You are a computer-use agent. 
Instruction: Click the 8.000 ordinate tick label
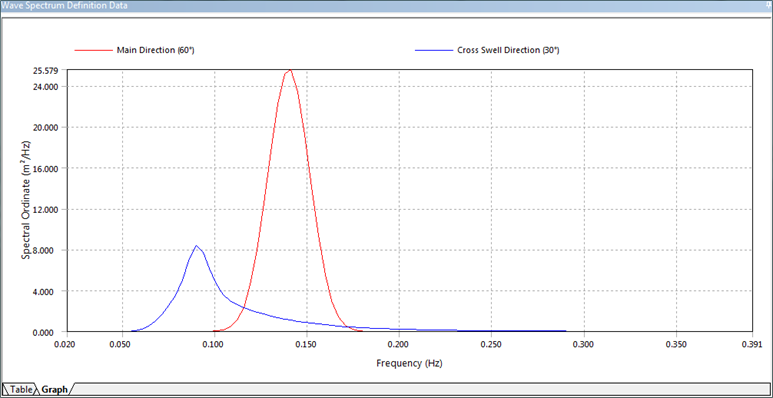click(x=47, y=250)
